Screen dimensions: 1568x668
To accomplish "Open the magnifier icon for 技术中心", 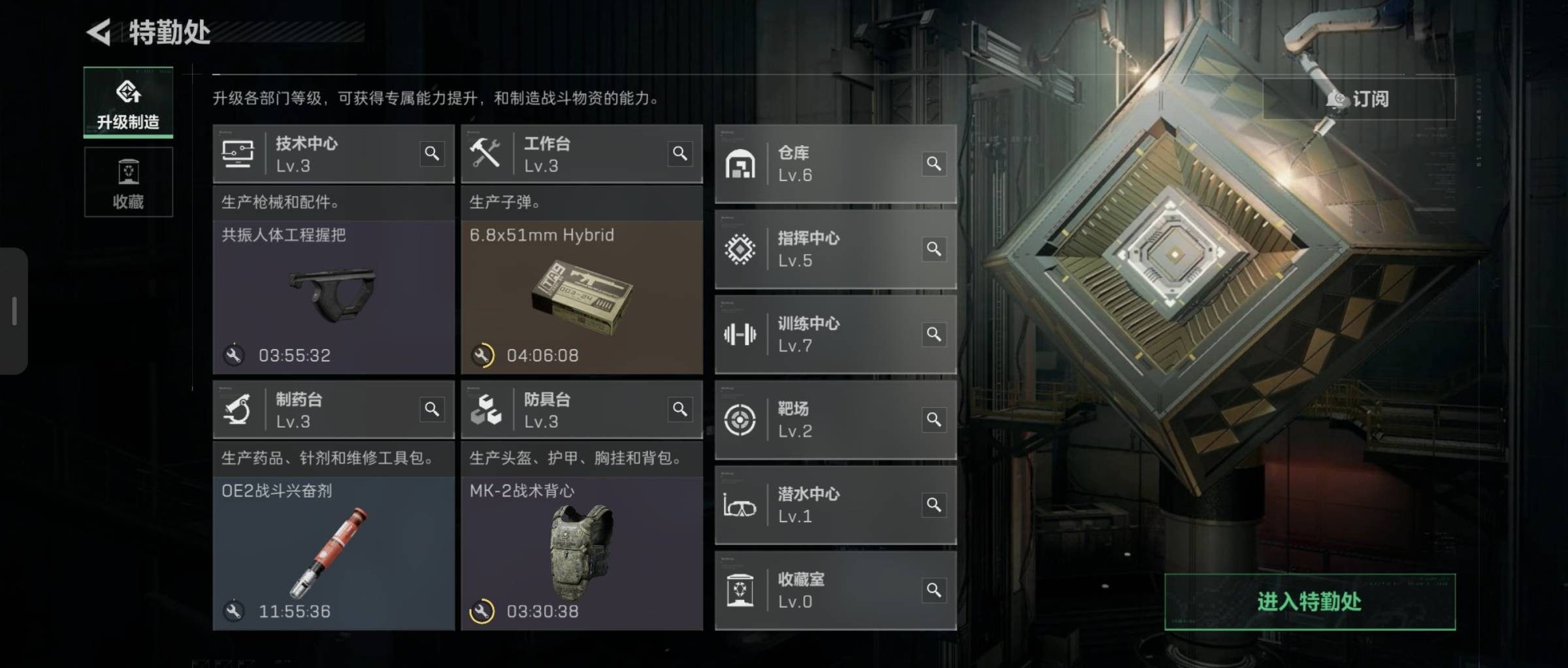I will (432, 154).
